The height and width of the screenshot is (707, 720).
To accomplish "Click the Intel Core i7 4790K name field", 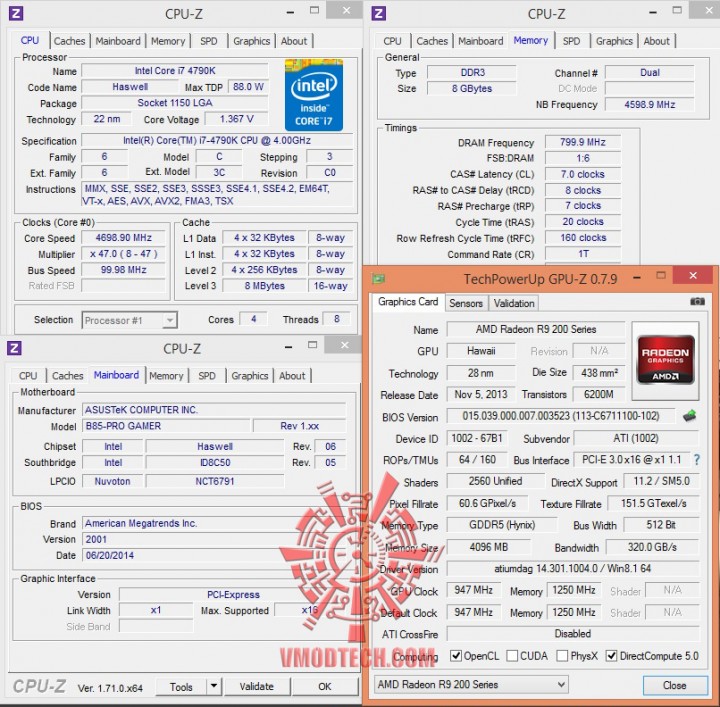I will point(175,71).
